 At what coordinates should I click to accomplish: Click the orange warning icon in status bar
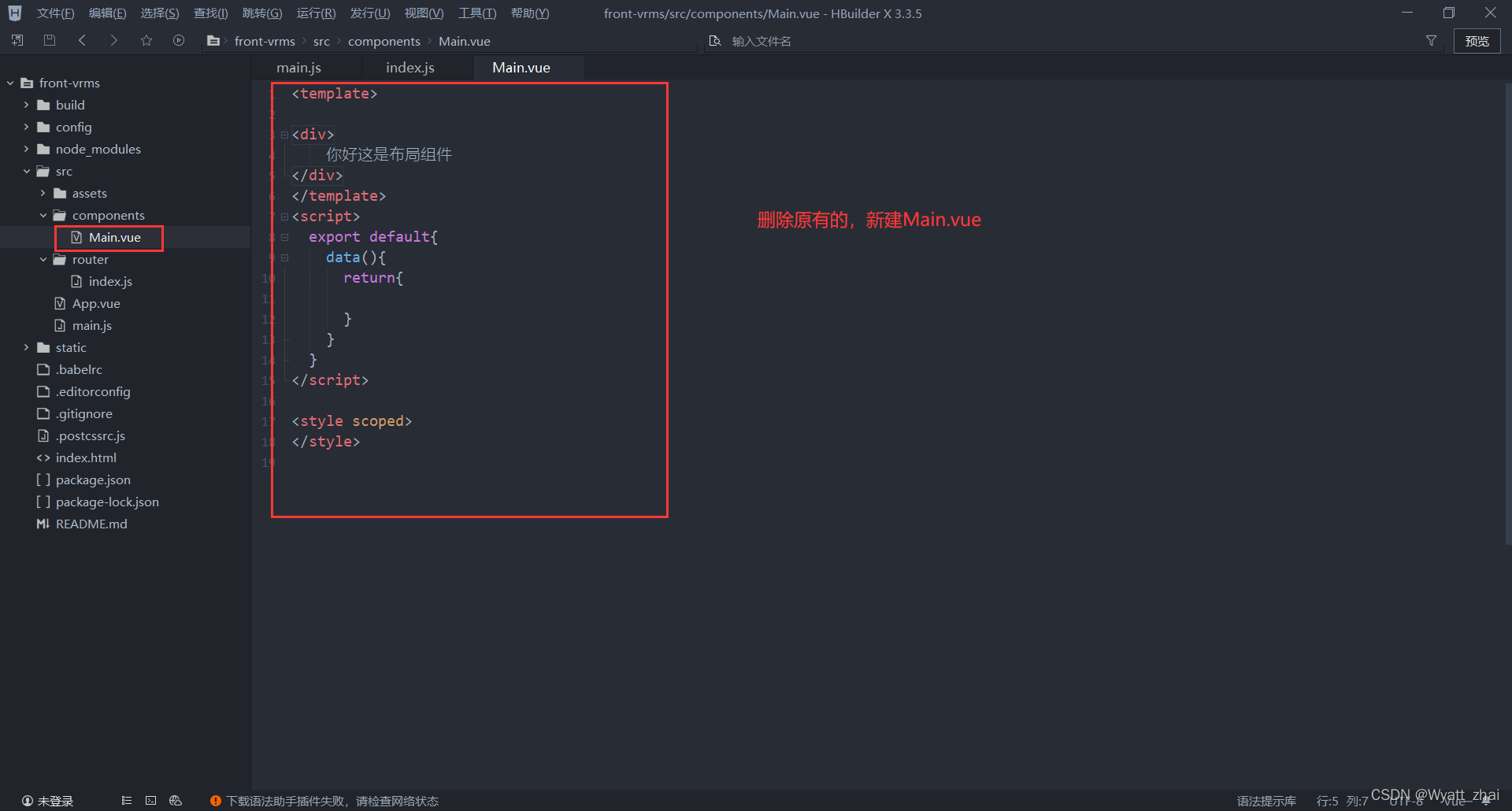coord(215,801)
